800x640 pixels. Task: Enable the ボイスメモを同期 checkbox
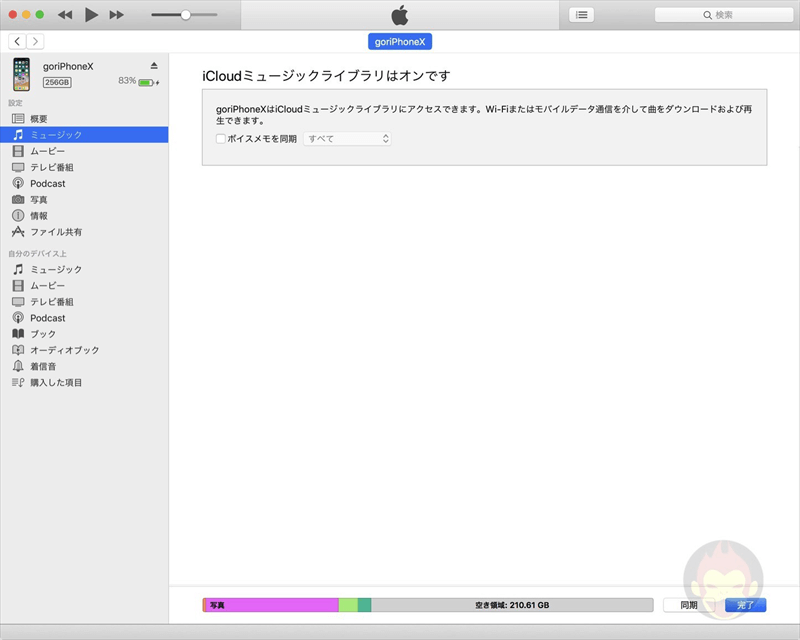[x=221, y=139]
